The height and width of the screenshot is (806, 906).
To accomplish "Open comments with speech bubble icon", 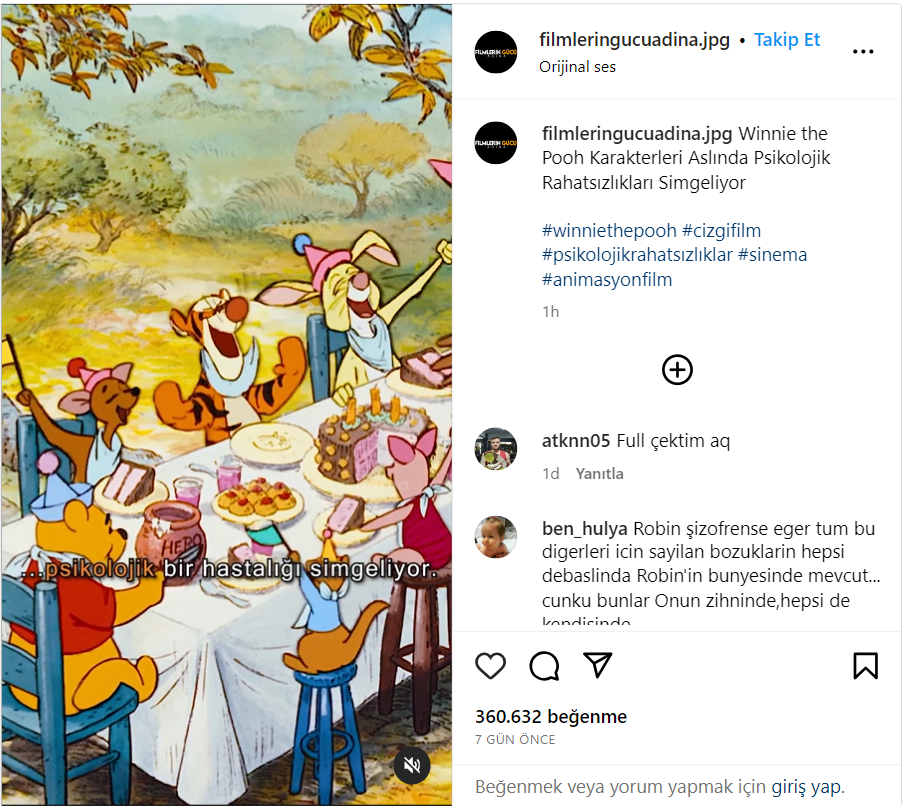I will 544,666.
